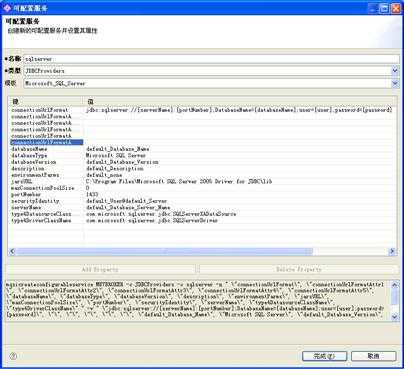
Task: Open the 类型 JDBCProviders dropdown
Action: click(x=395, y=71)
